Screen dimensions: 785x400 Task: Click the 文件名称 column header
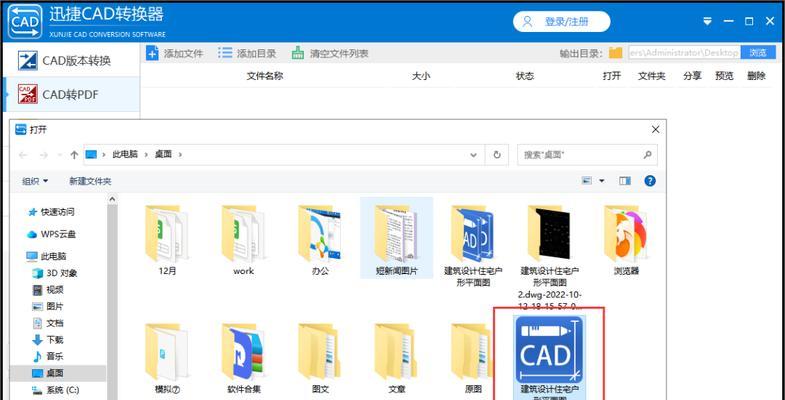pyautogui.click(x=265, y=76)
